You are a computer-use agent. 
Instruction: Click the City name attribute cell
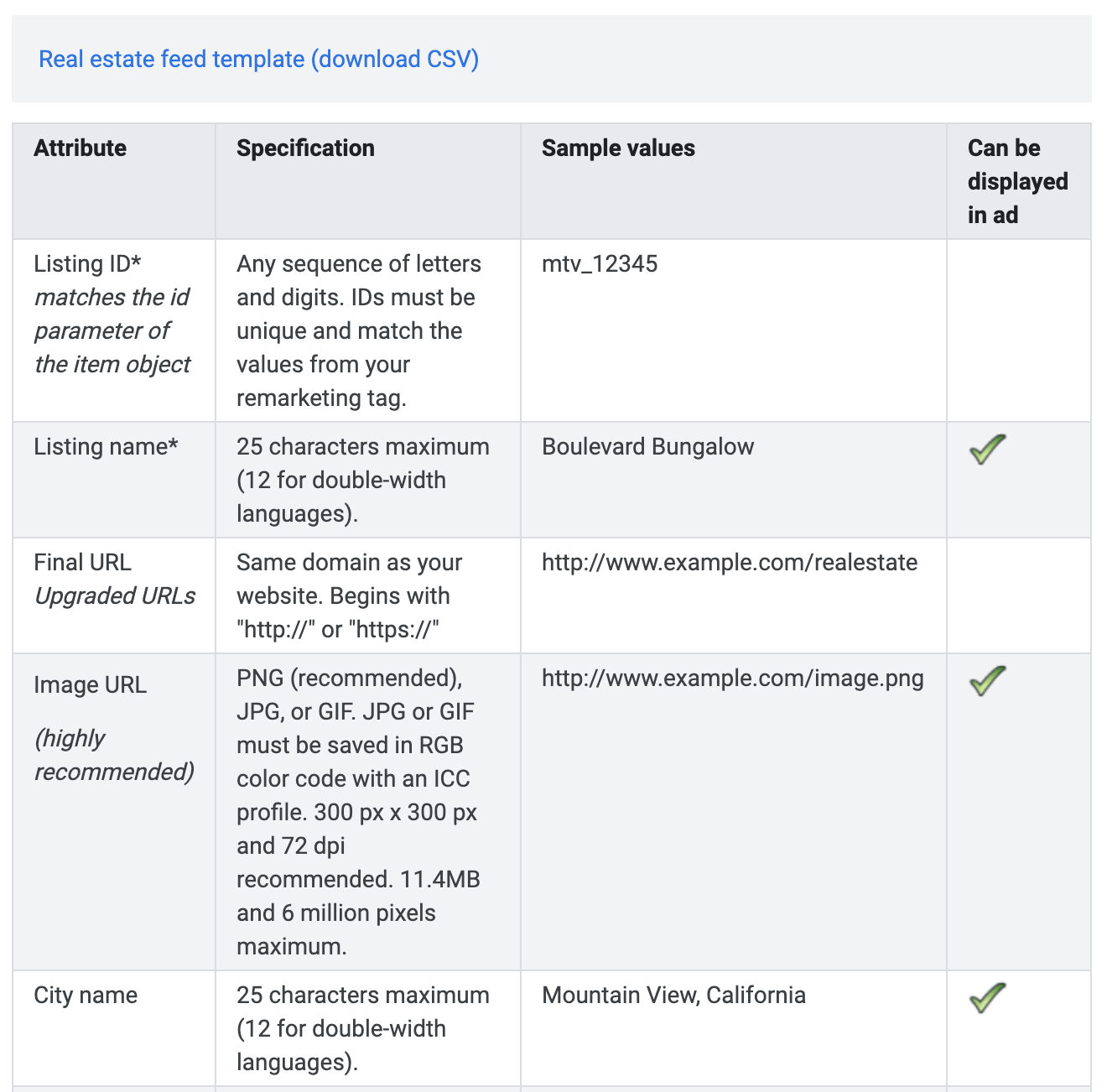point(86,996)
